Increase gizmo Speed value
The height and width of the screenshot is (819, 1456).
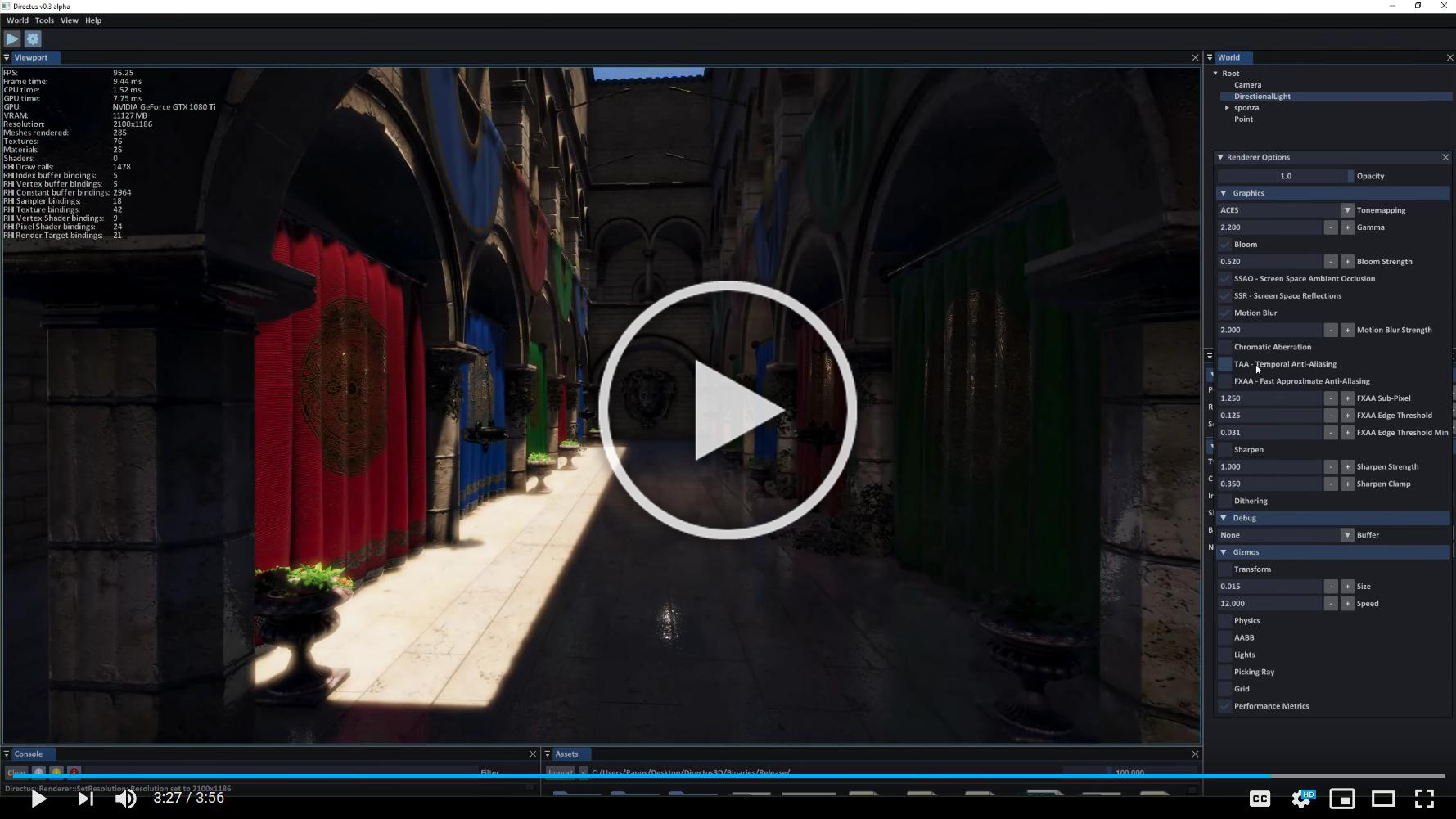click(1347, 604)
